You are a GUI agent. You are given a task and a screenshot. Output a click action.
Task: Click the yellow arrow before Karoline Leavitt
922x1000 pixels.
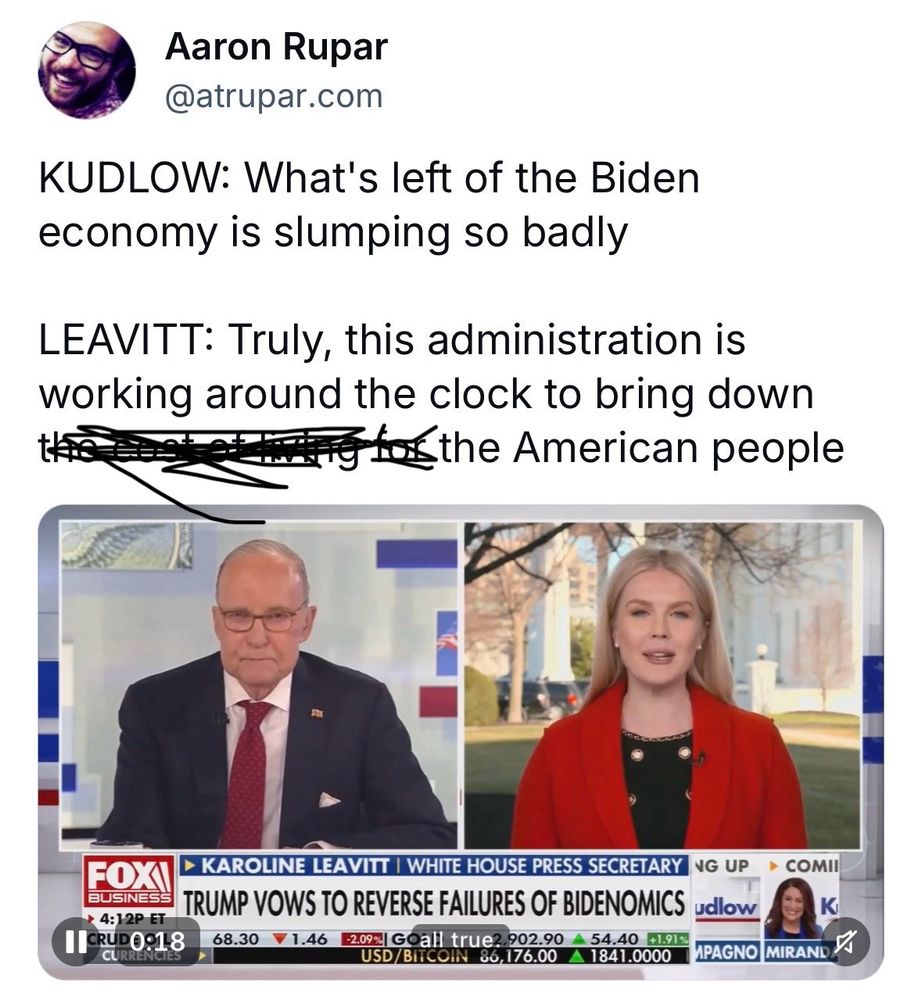(x=189, y=865)
